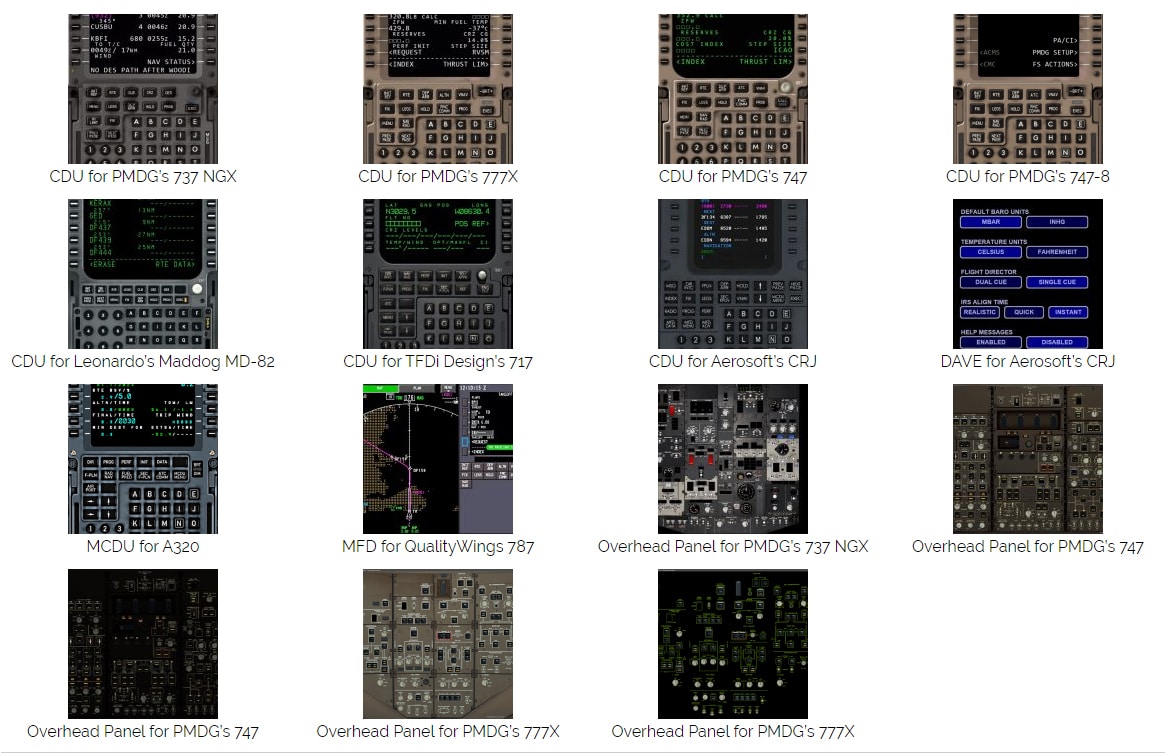Image resolution: width=1165 pixels, height=756 pixels.
Task: Select REALISTIC IRS align time
Action: click(980, 312)
